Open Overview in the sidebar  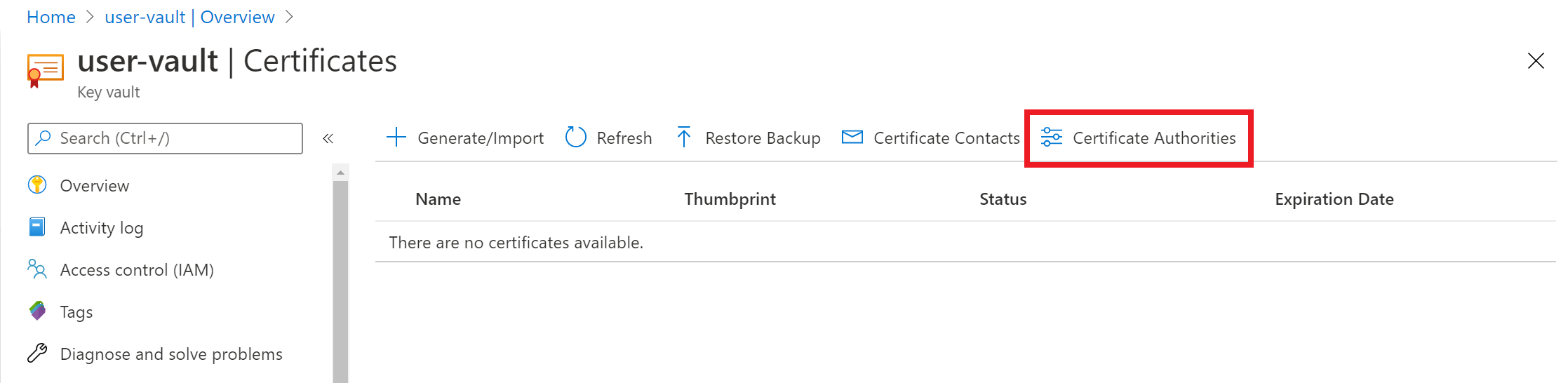click(95, 185)
